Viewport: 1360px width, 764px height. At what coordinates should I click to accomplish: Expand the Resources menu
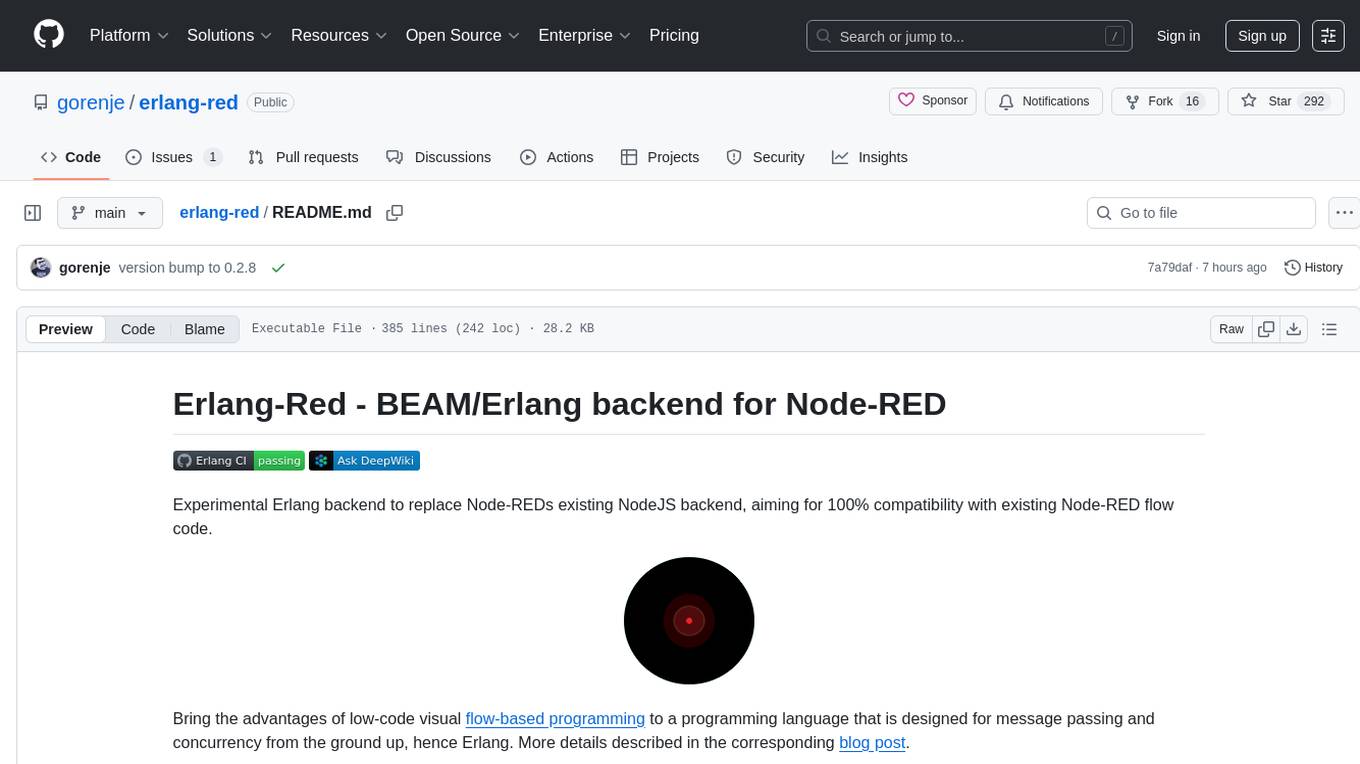(339, 35)
